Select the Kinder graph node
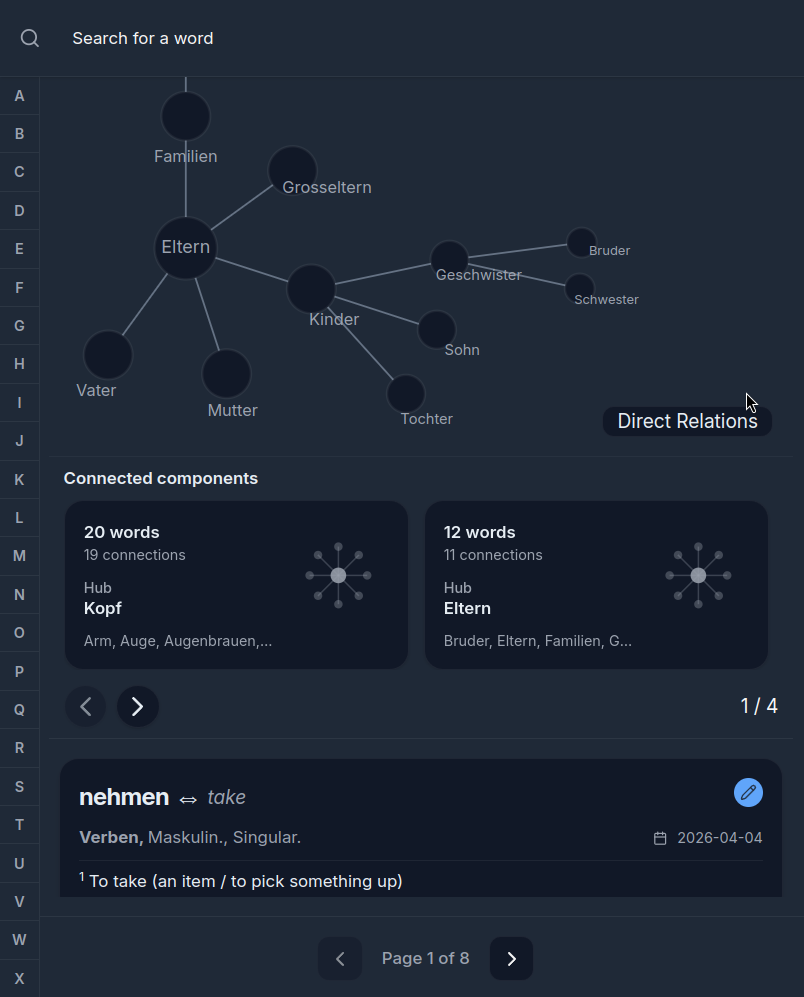This screenshot has height=997, width=804. click(311, 289)
